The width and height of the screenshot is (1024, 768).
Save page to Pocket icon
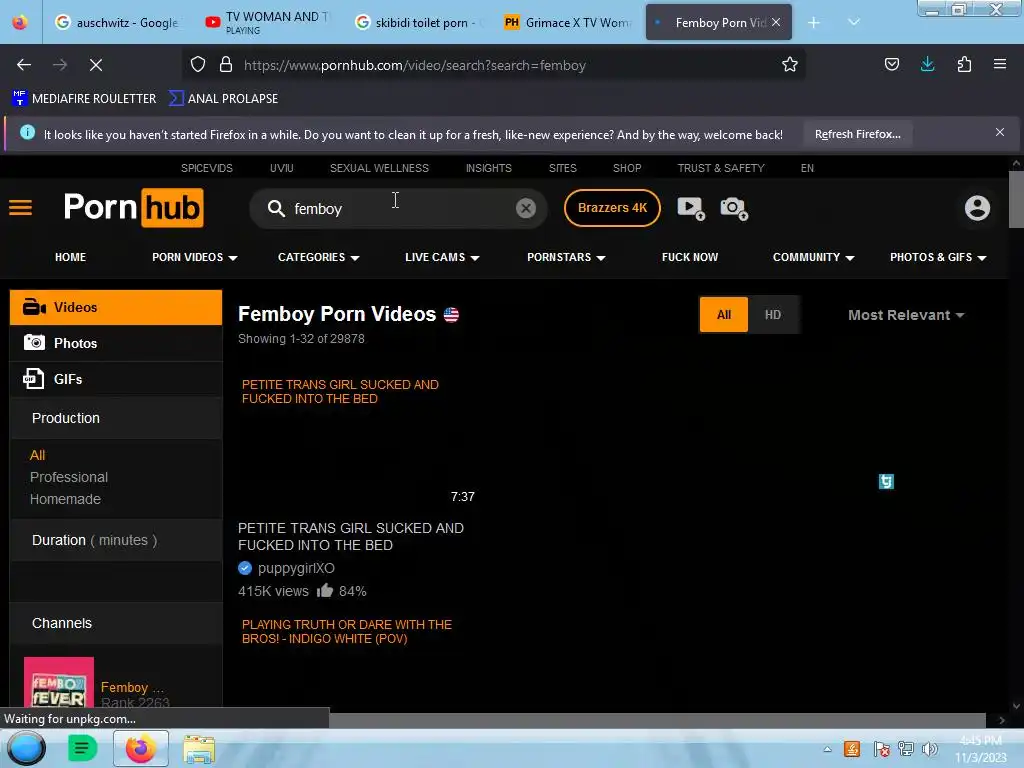tap(891, 65)
